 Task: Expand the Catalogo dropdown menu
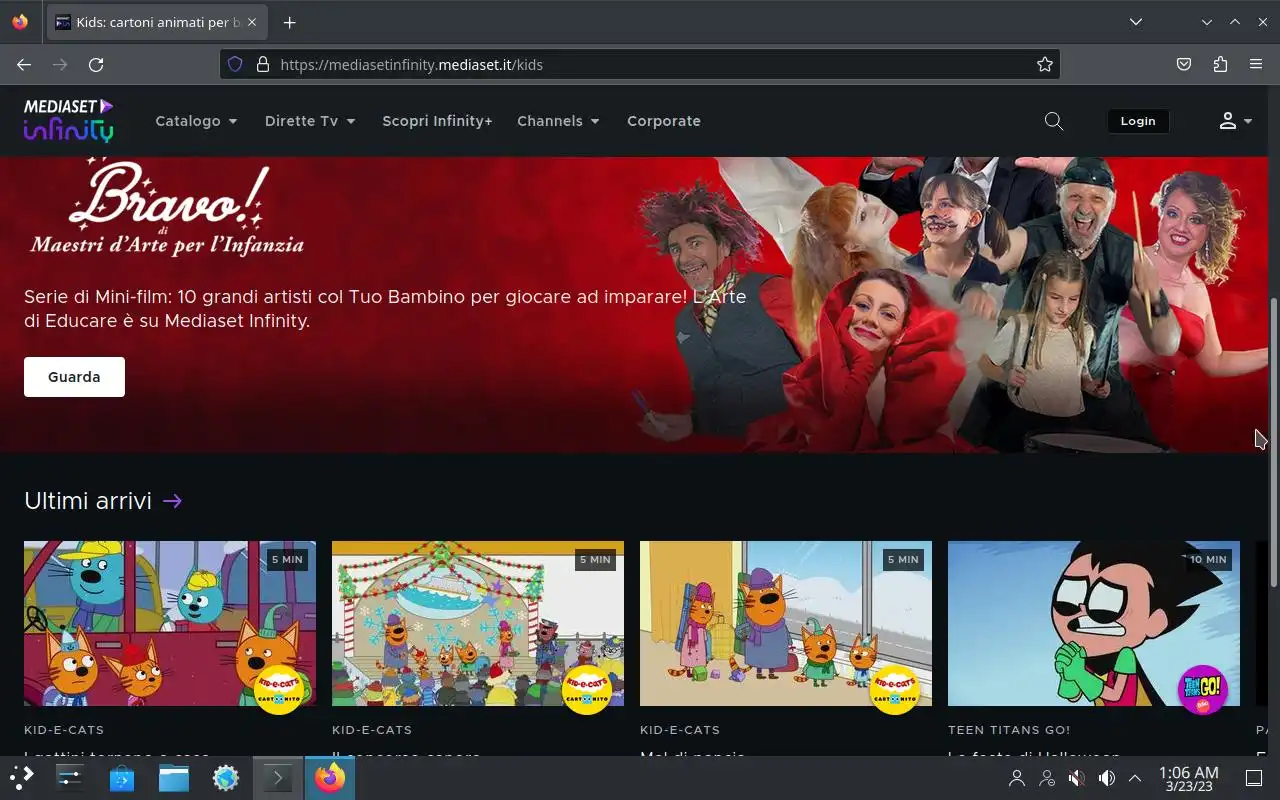pos(196,121)
